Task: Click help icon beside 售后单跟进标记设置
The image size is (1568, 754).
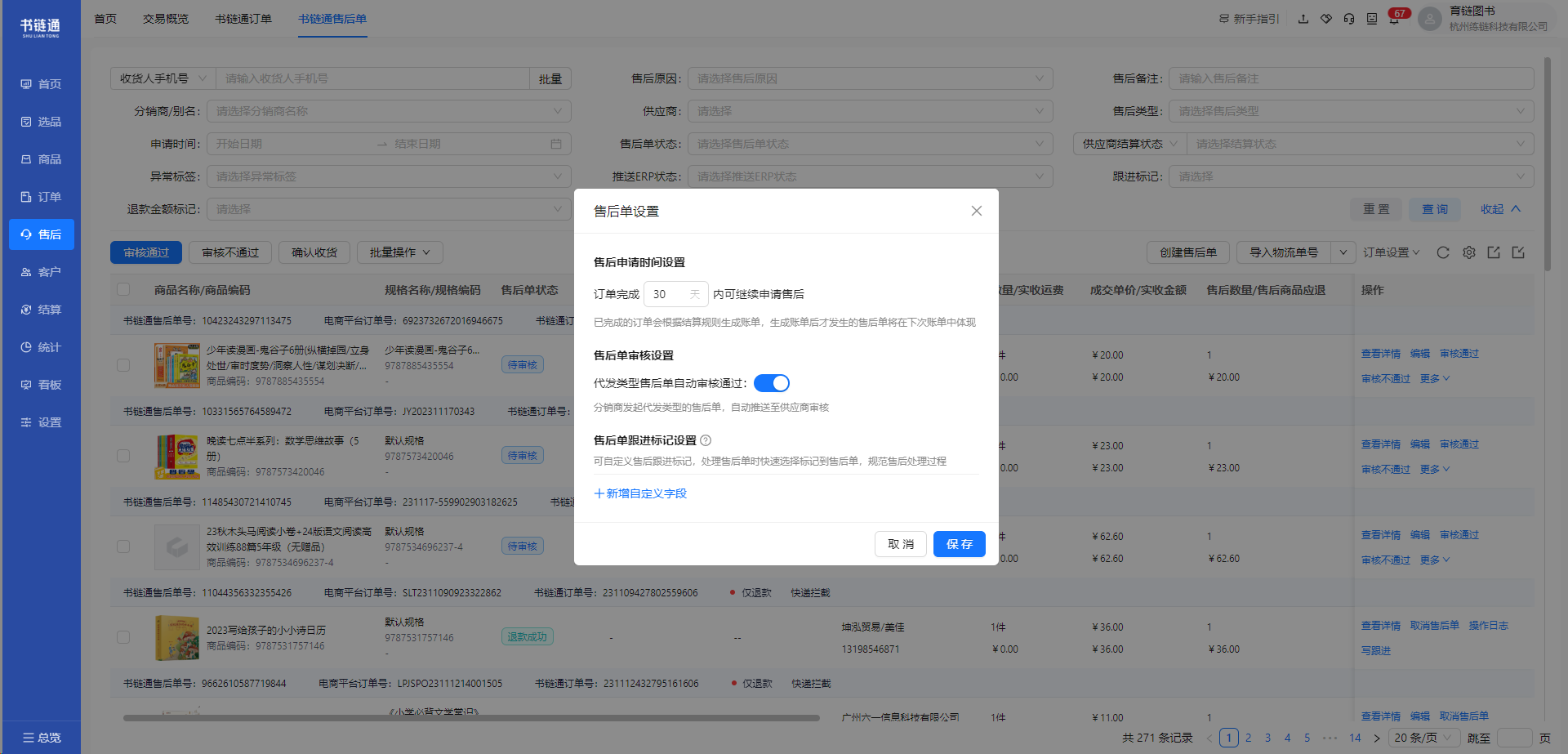Action: click(x=706, y=440)
